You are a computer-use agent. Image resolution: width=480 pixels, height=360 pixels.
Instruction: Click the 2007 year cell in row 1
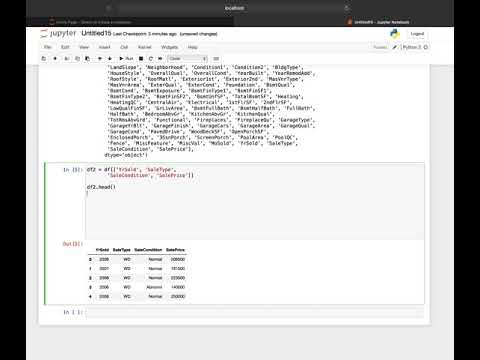pos(104,269)
